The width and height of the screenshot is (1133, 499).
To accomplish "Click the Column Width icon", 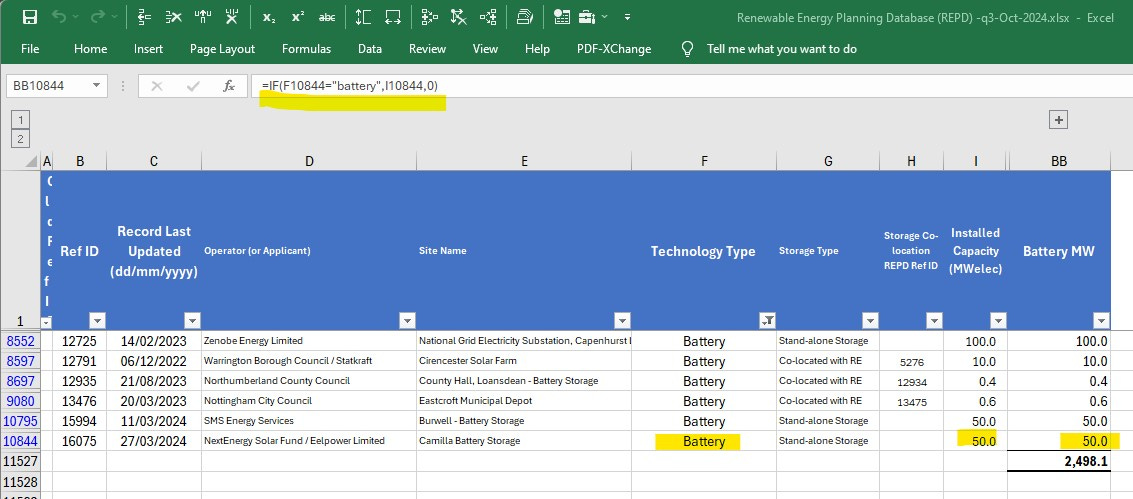I will (392, 17).
